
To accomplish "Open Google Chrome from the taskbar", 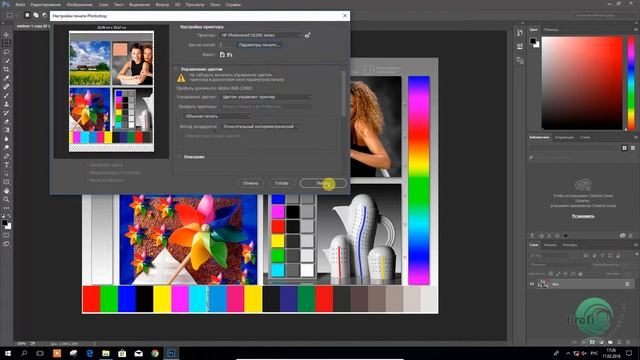I will [155, 353].
